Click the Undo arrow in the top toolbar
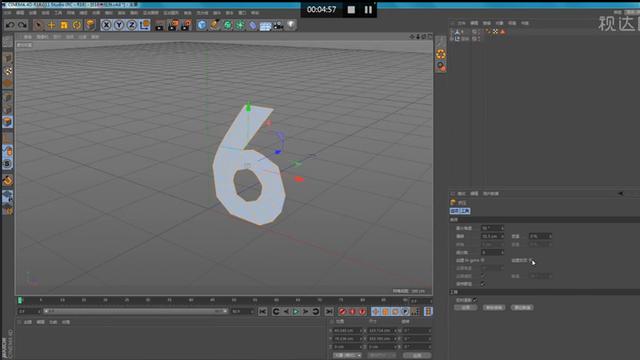This screenshot has width=640, height=360. coord(11,25)
